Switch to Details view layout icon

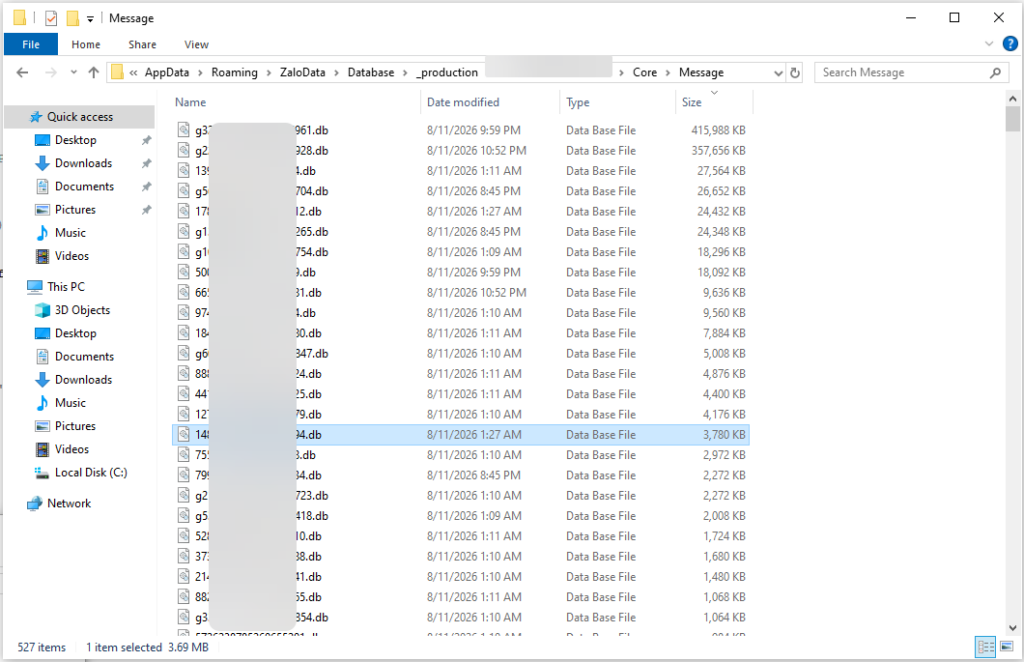pos(985,647)
